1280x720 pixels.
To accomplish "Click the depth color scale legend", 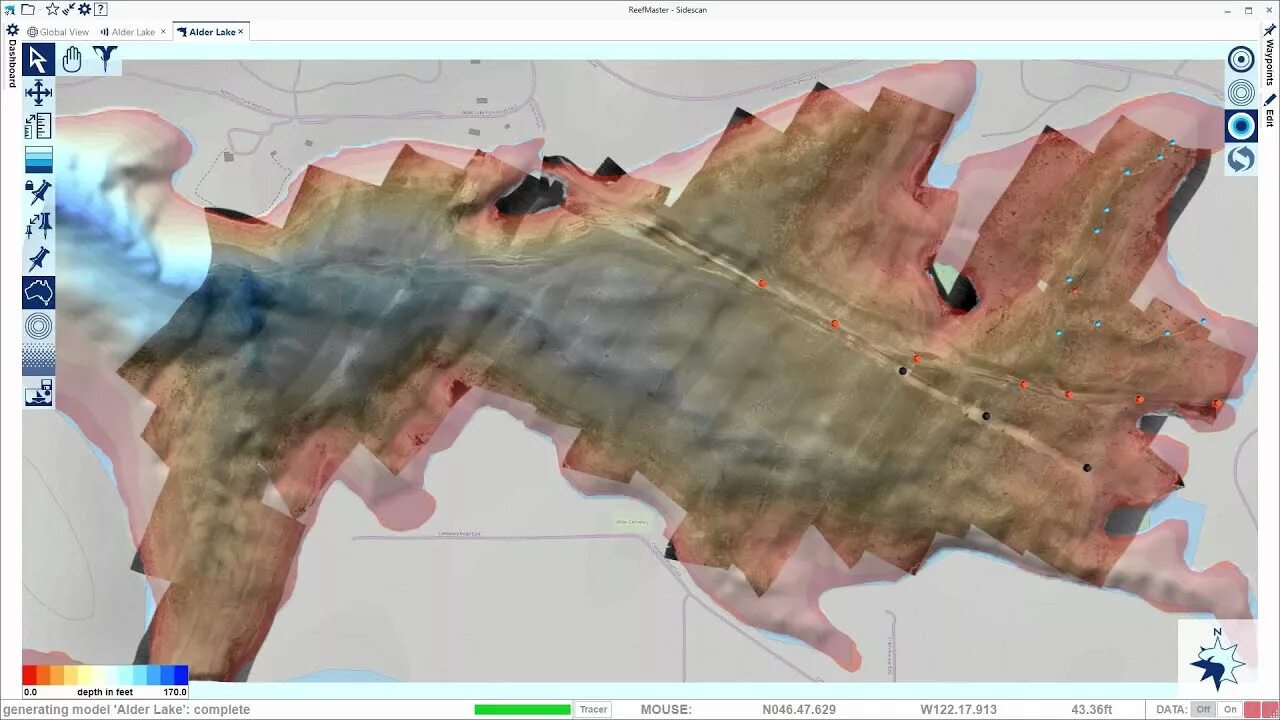I will pos(105,677).
